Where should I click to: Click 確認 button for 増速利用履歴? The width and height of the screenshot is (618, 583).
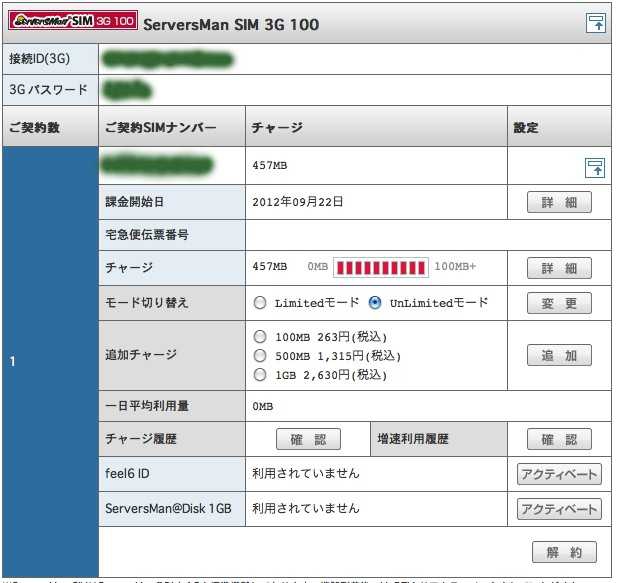tap(559, 439)
